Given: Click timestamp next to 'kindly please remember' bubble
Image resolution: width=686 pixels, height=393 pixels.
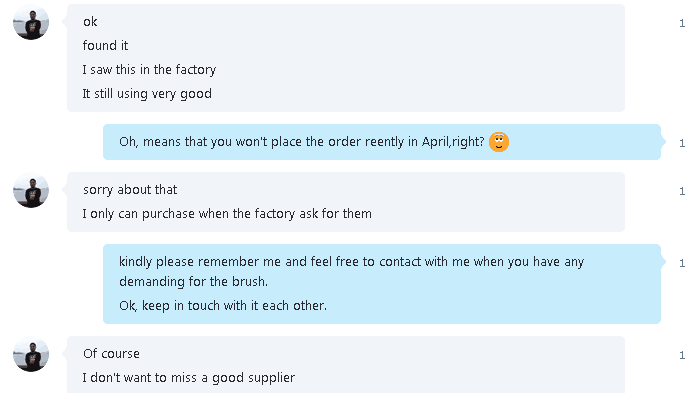Looking at the screenshot, I should (682, 263).
